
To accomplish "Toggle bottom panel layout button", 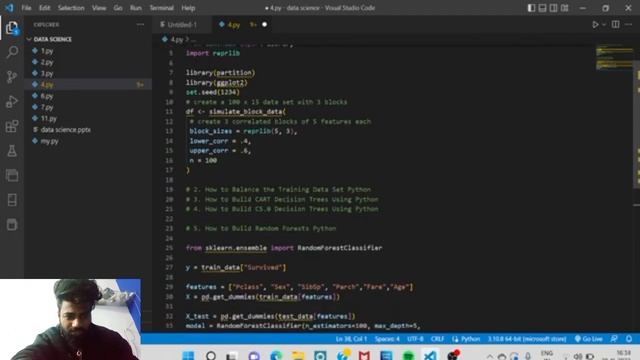I will tap(542, 8).
